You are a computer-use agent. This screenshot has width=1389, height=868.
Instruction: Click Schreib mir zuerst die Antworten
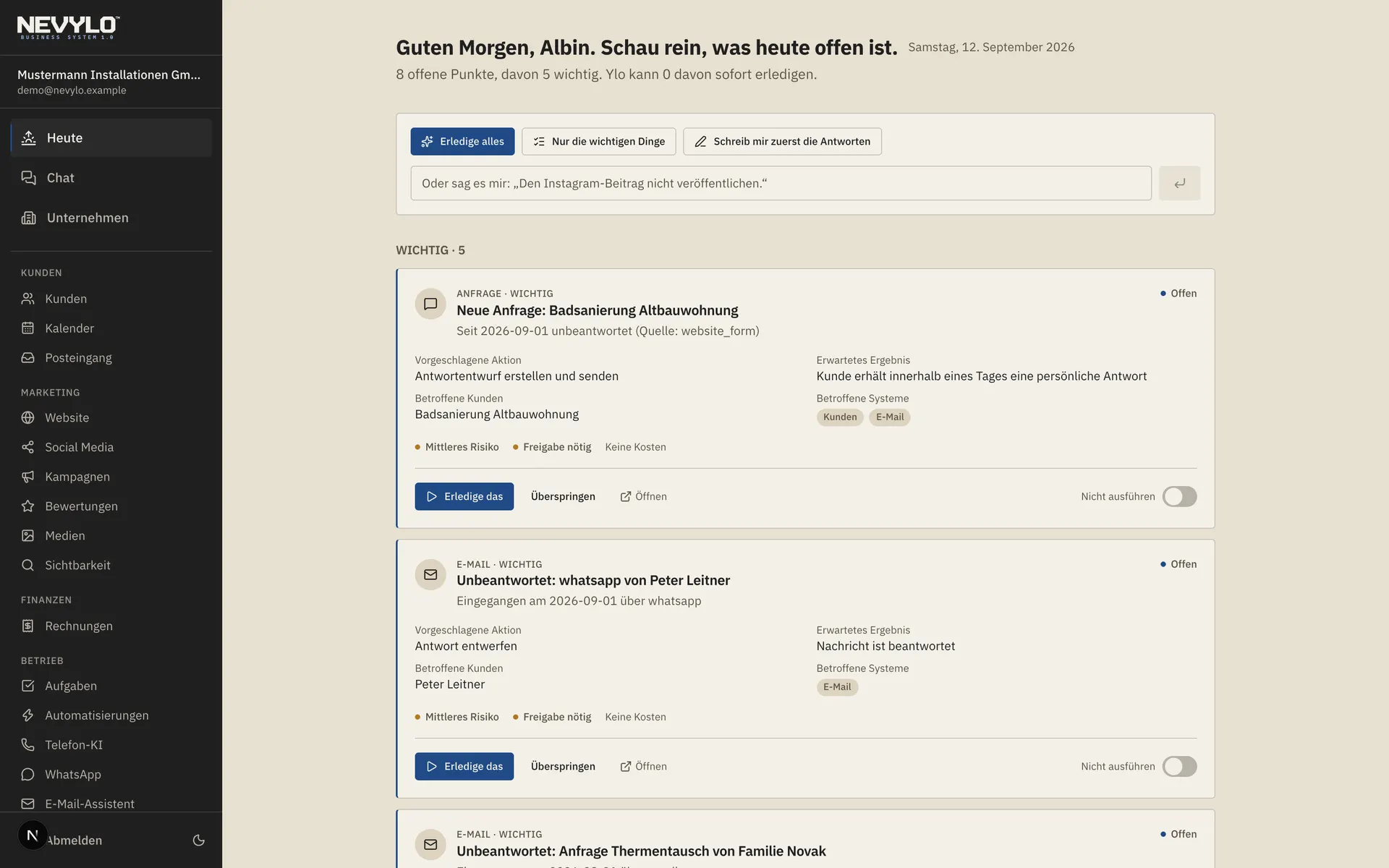click(x=782, y=142)
